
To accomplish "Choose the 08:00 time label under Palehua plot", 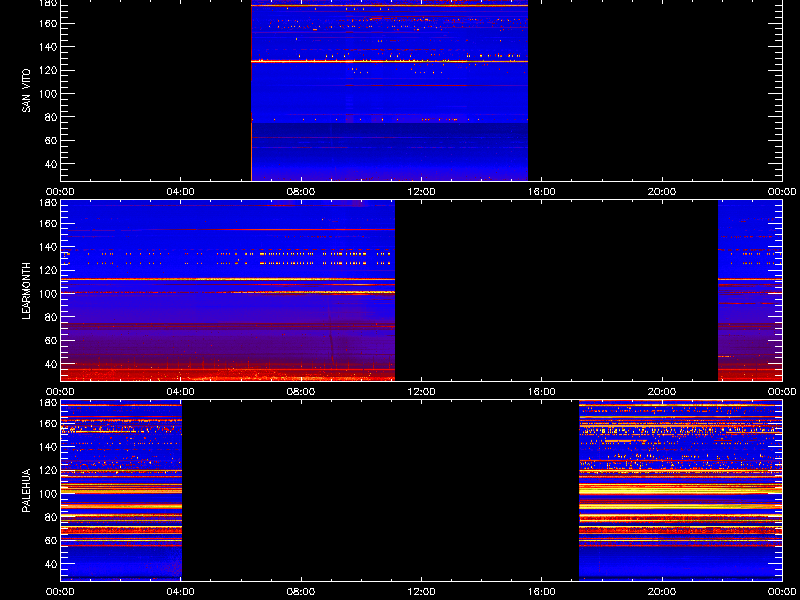I will (301, 592).
